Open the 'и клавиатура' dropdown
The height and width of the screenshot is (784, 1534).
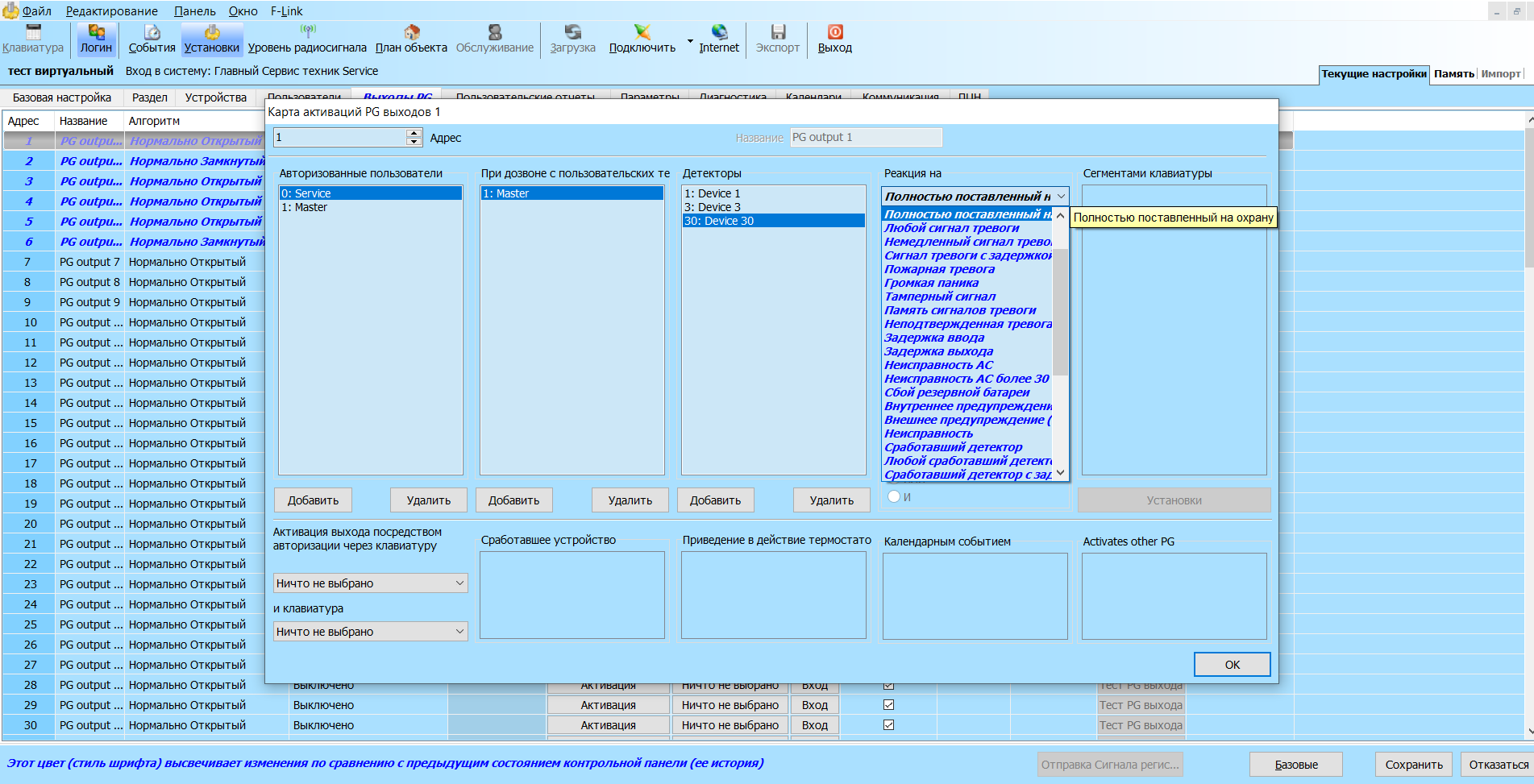coord(371,631)
